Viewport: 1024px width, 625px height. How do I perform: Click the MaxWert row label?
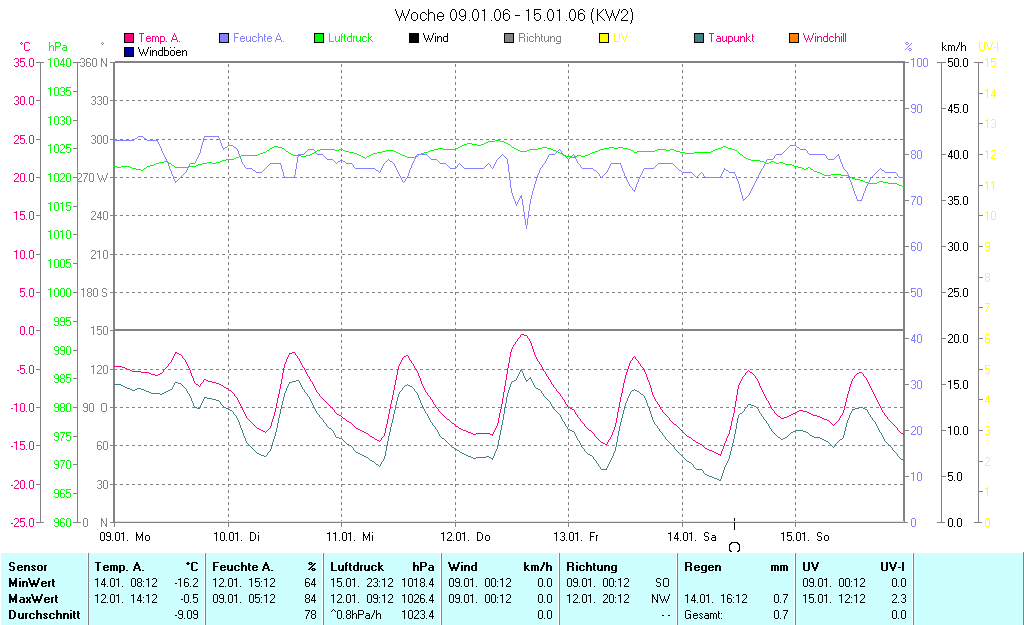[32, 599]
